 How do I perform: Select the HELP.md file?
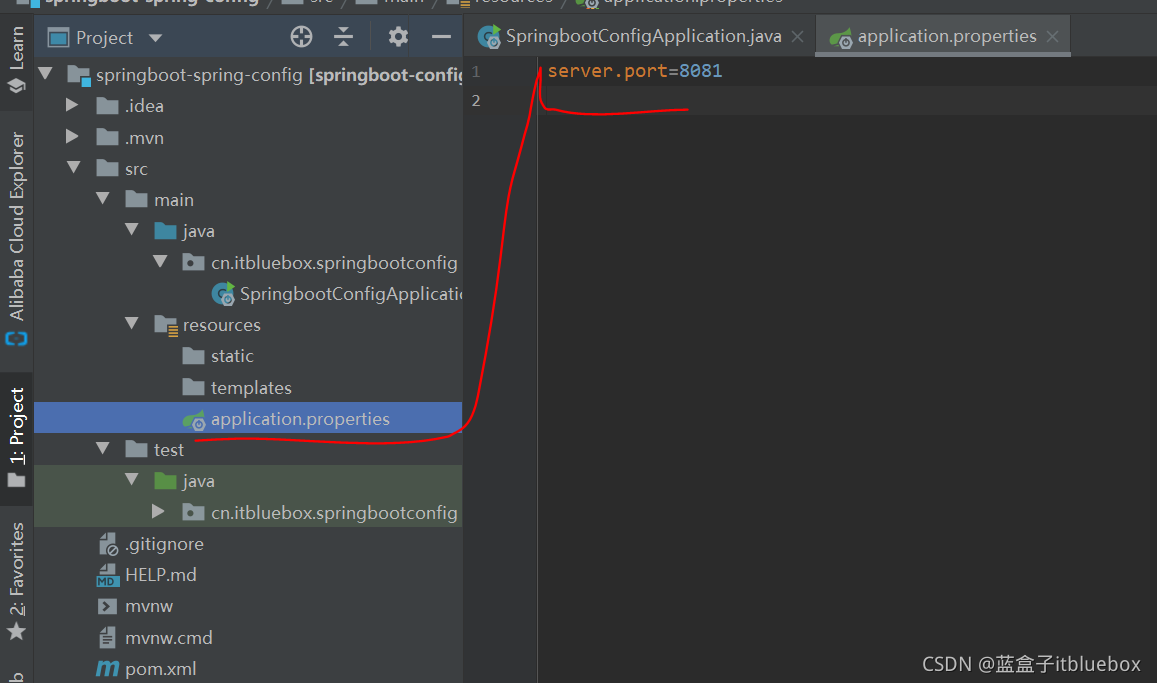(x=161, y=575)
